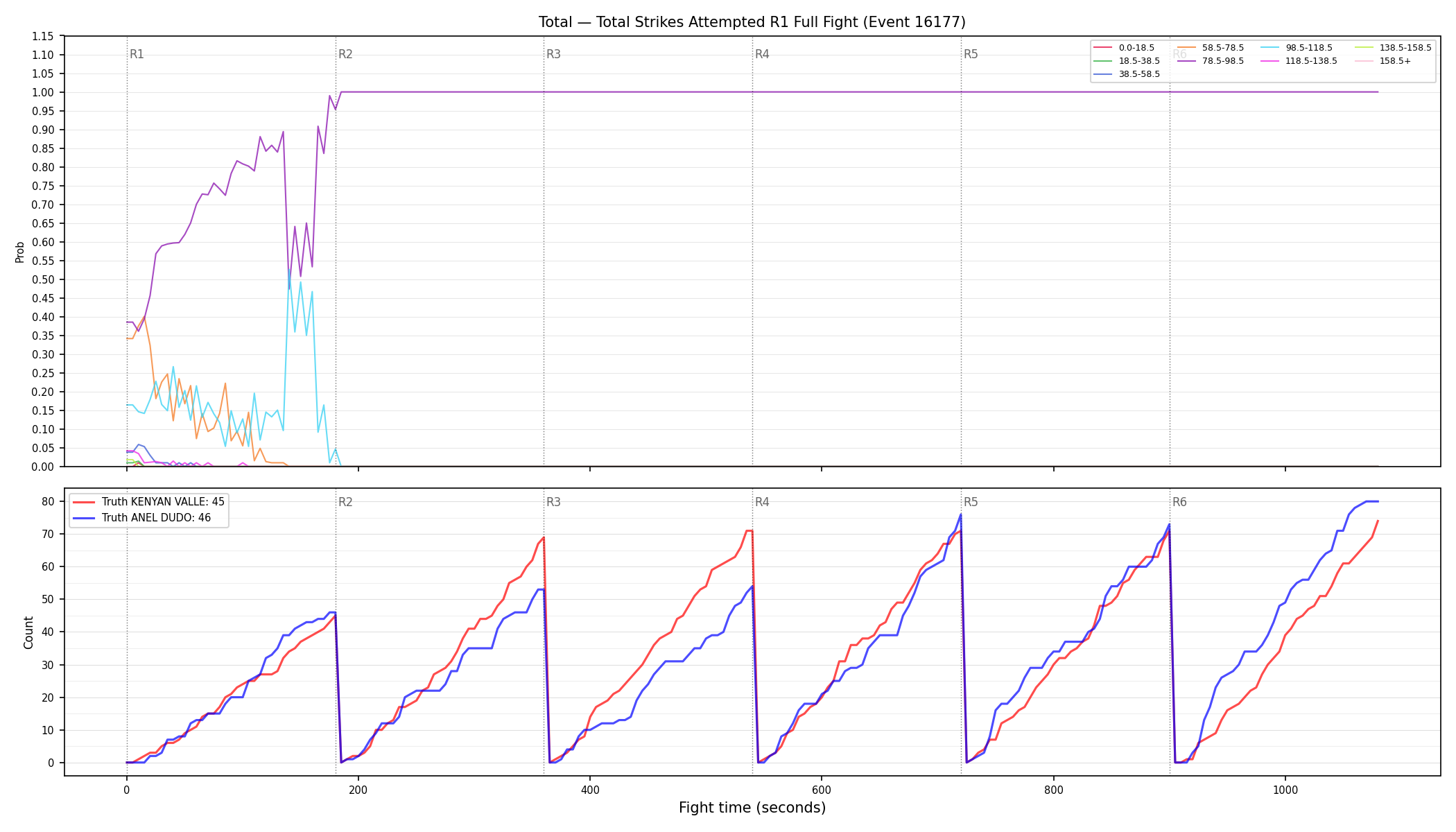Click the 80 tick on Count axis

(x=48, y=502)
